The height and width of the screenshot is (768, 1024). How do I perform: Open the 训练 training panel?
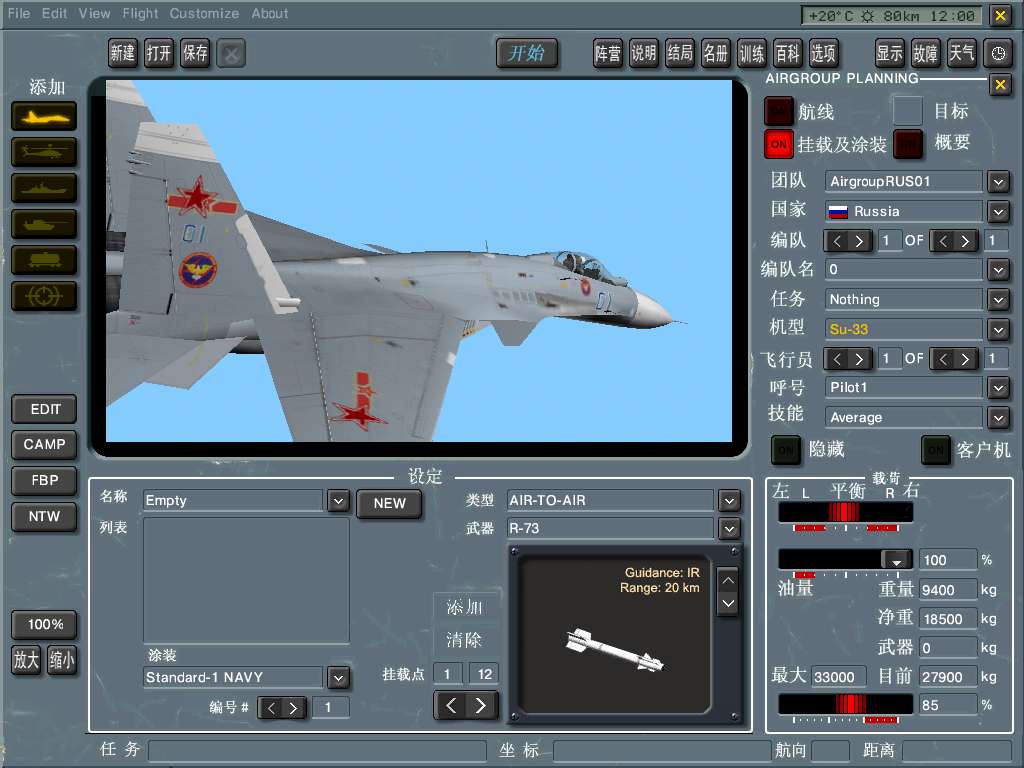click(751, 53)
